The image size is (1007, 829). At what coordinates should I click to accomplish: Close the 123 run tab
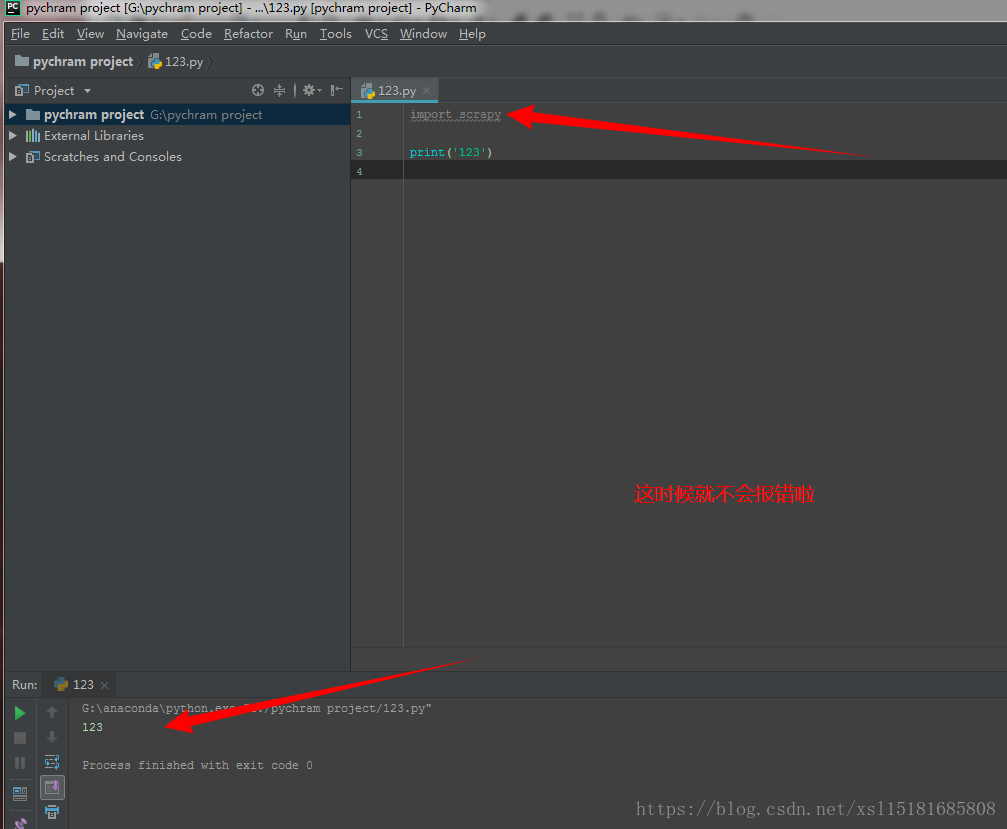[104, 685]
